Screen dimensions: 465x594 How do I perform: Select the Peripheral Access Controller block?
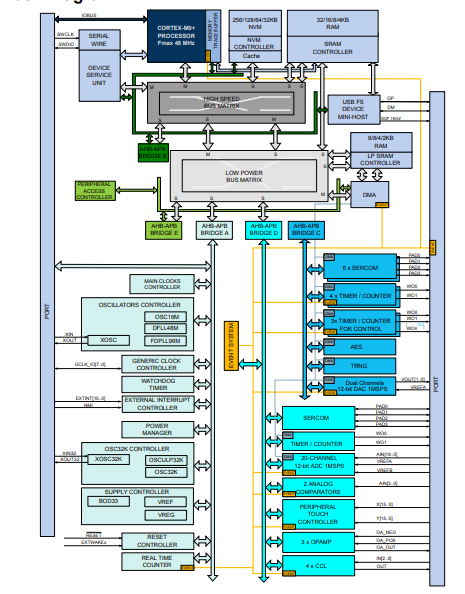(95, 191)
